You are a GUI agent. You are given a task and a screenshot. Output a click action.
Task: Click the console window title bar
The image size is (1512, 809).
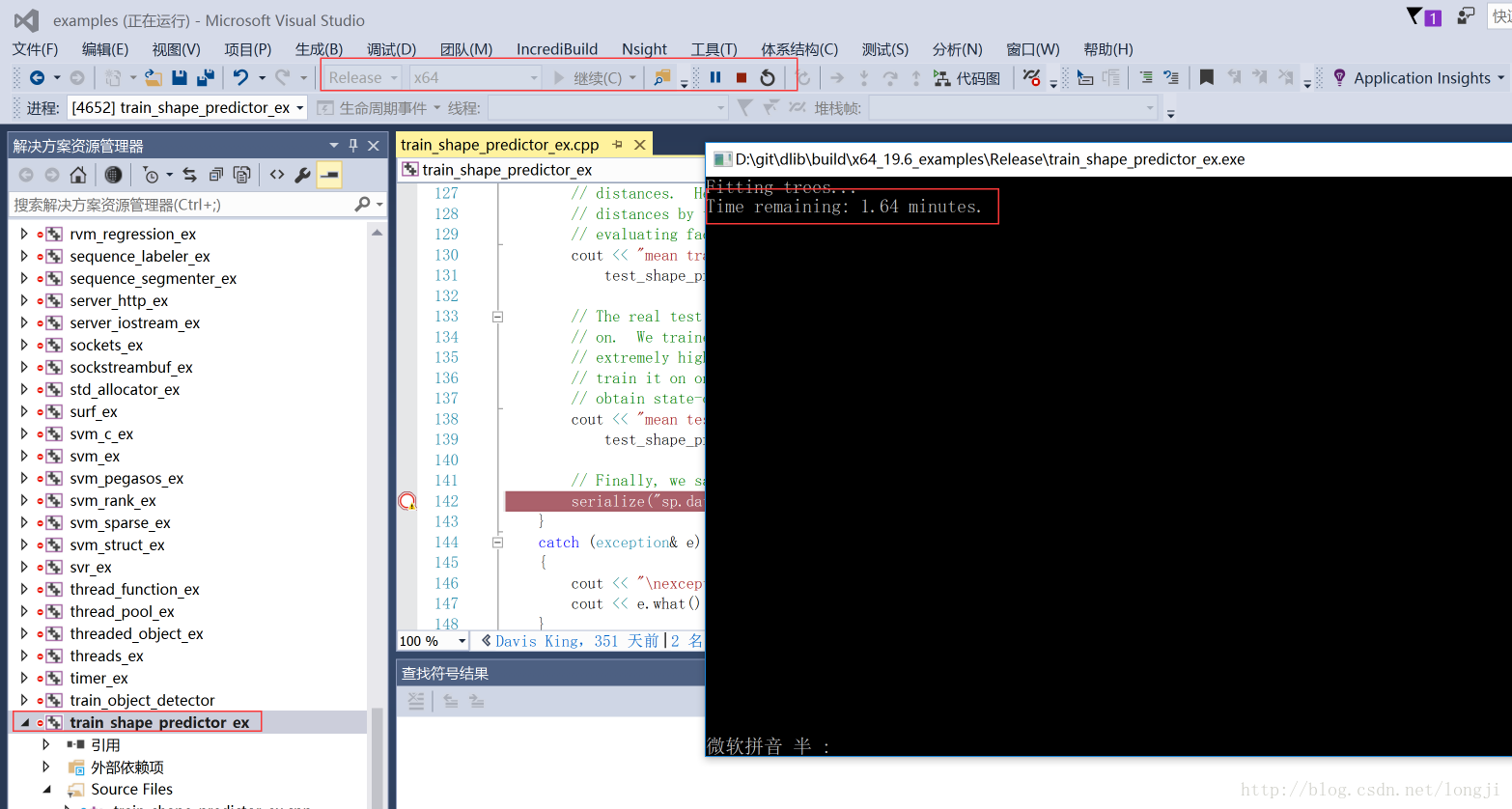1108,159
